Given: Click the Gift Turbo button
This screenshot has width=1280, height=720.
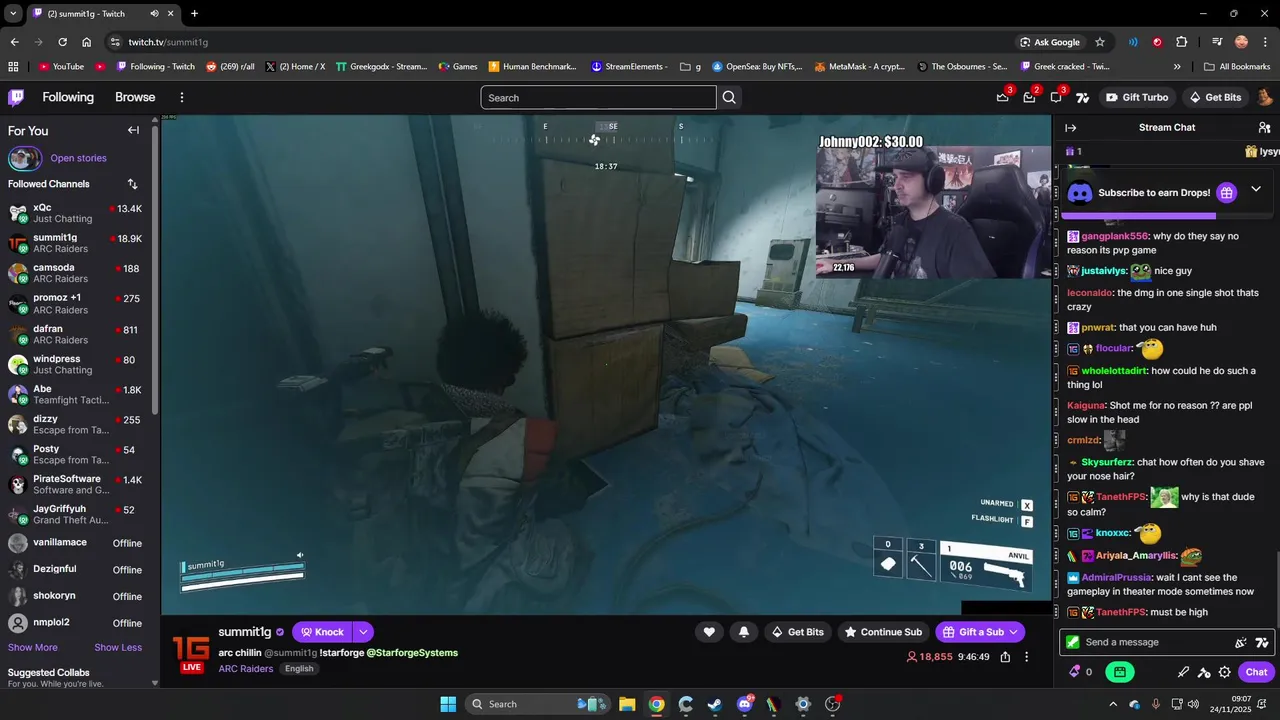Looking at the screenshot, I should pyautogui.click(x=1137, y=97).
